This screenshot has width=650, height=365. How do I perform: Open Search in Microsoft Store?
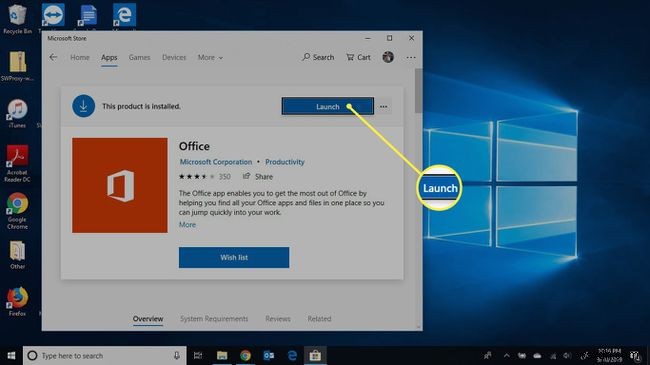coord(318,57)
